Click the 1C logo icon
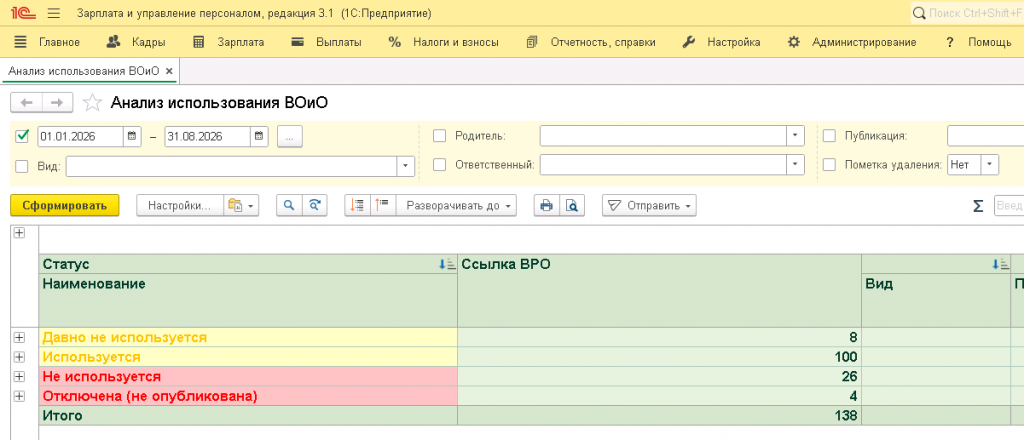1024x440 pixels. pyautogui.click(x=24, y=13)
